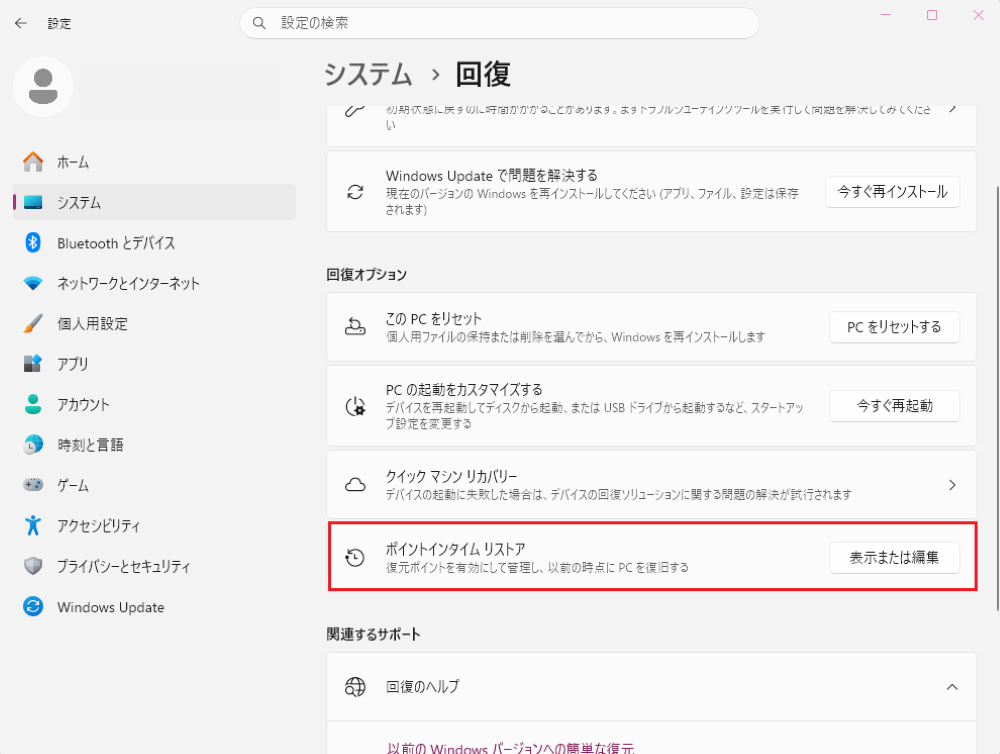The width and height of the screenshot is (1000, 754).
Task: Click the ホーム house icon
Action: pyautogui.click(x=33, y=162)
